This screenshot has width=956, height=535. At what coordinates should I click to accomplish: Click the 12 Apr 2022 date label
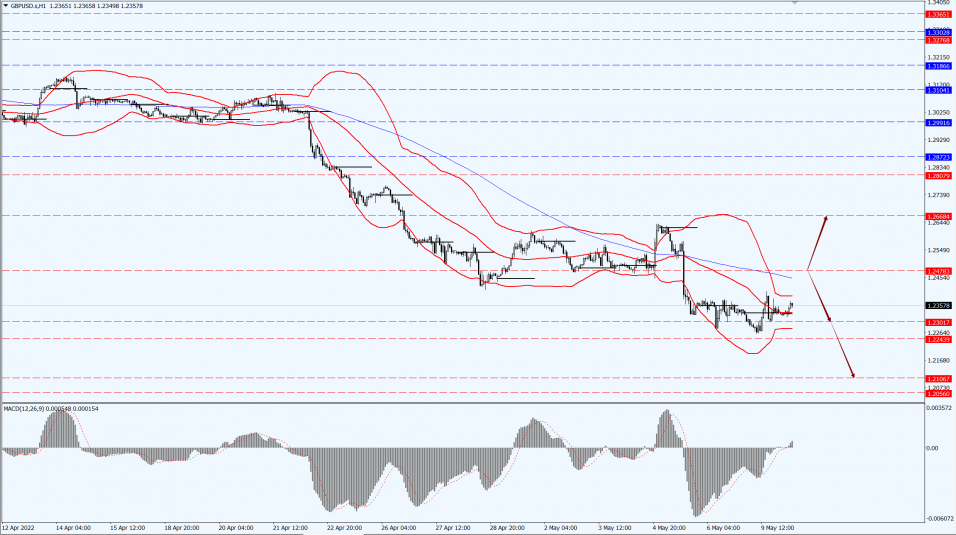pyautogui.click(x=18, y=528)
